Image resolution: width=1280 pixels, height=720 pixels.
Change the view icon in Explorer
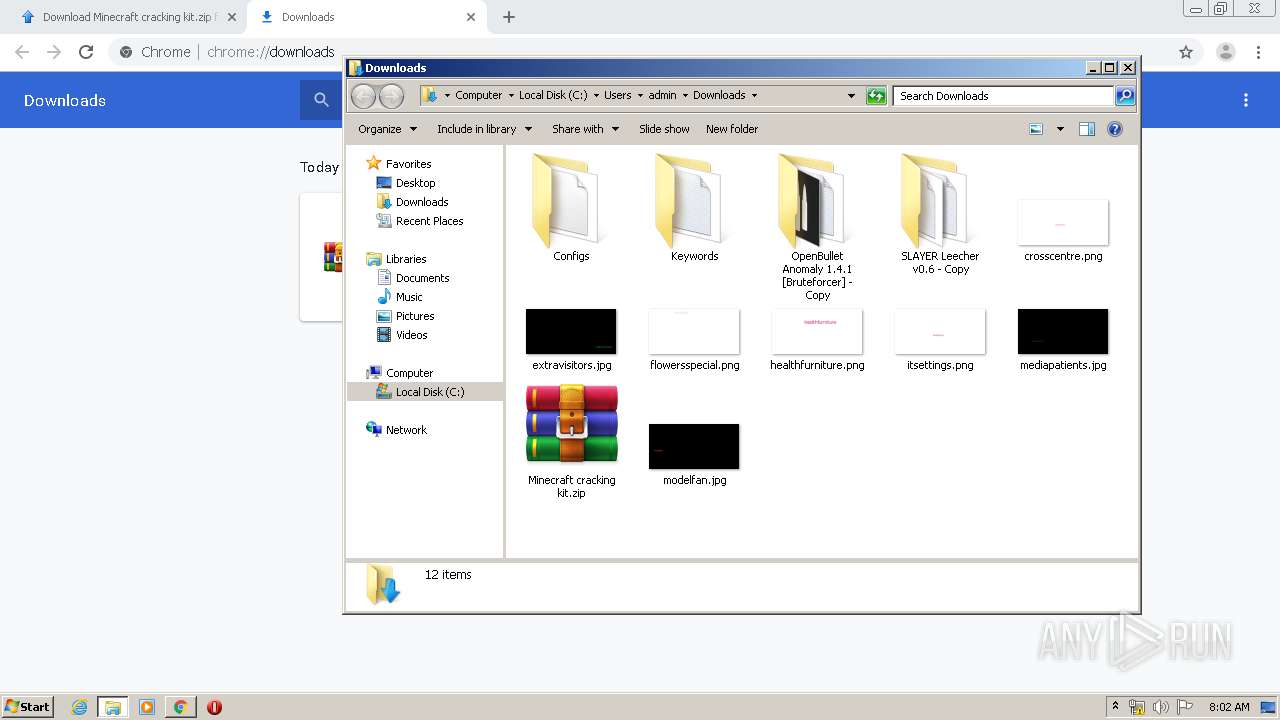coord(1036,129)
